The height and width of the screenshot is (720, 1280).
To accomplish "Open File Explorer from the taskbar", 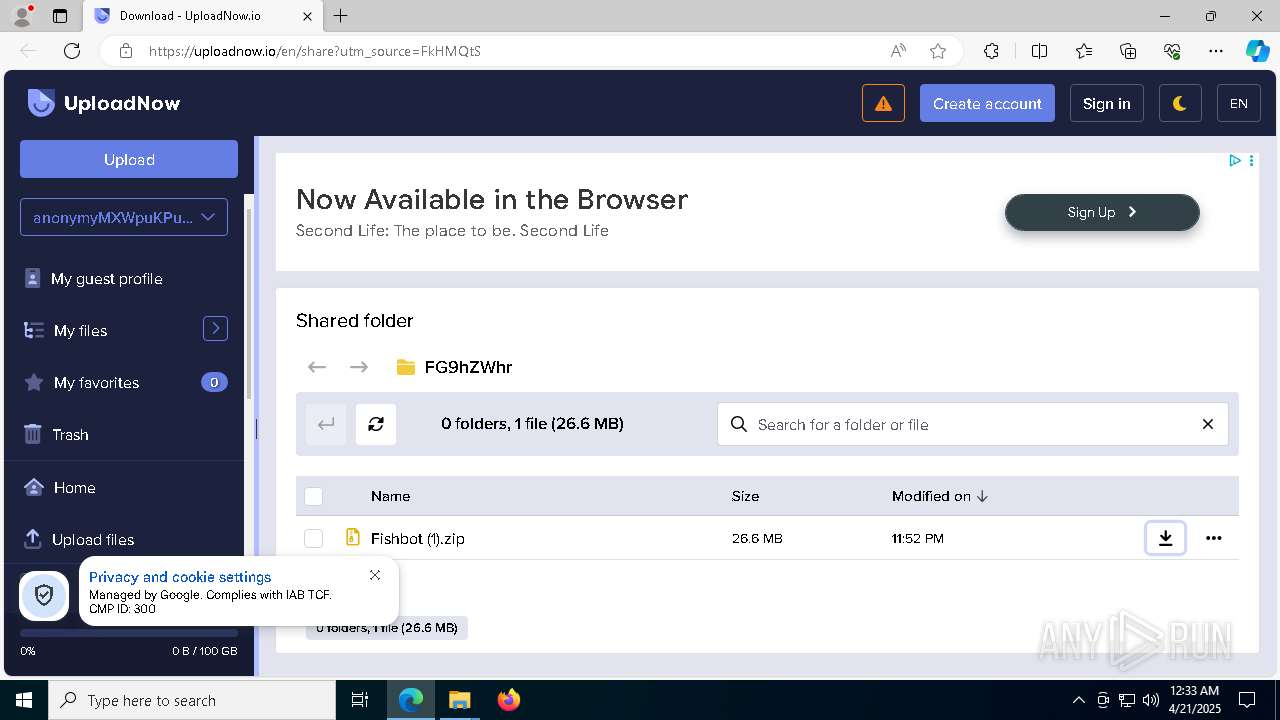I will (x=460, y=700).
